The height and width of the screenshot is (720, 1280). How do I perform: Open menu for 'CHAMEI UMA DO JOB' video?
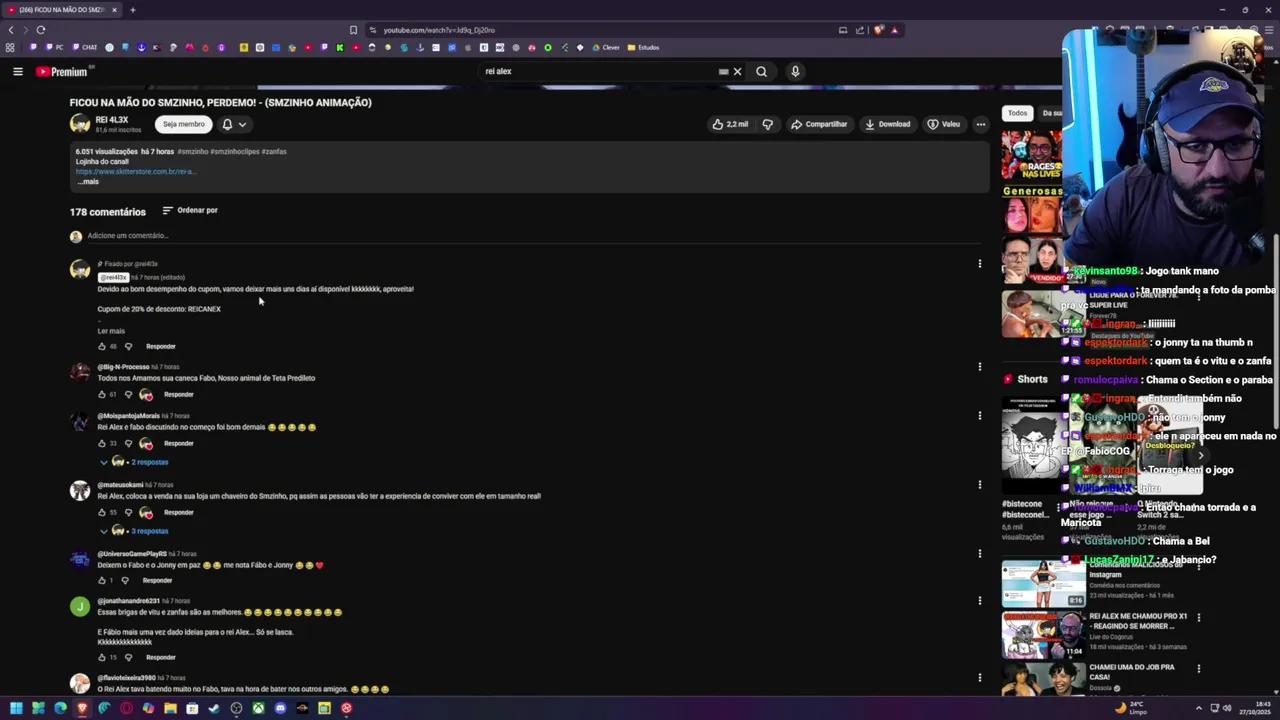tap(1198, 668)
